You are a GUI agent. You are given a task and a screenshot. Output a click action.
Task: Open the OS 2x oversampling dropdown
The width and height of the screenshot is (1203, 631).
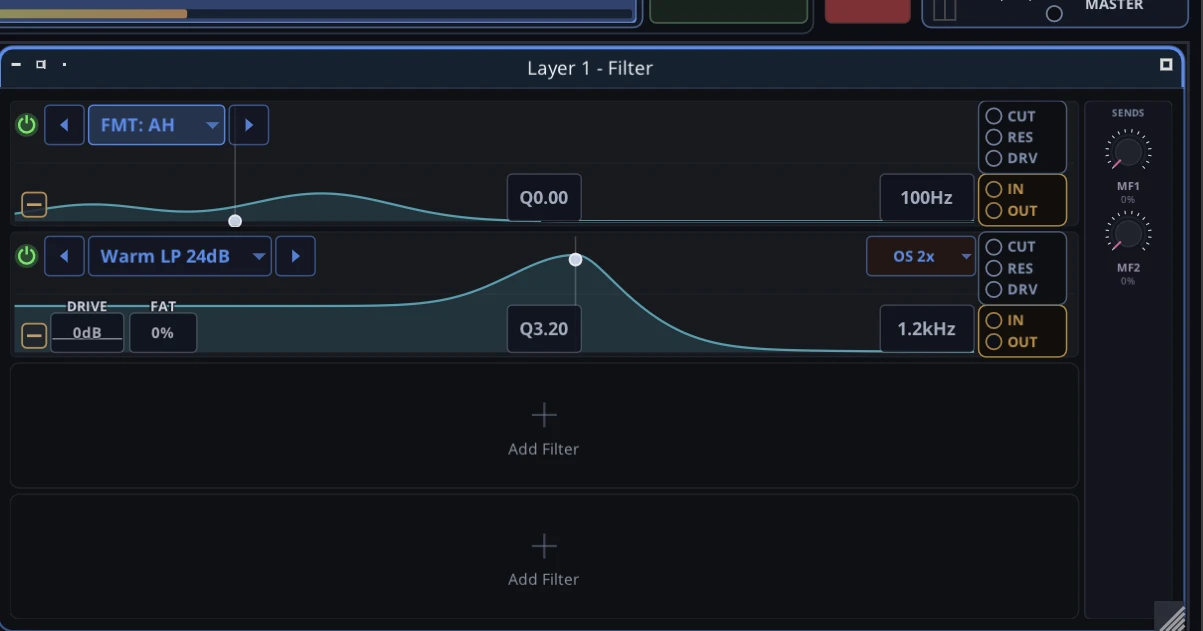click(x=920, y=256)
